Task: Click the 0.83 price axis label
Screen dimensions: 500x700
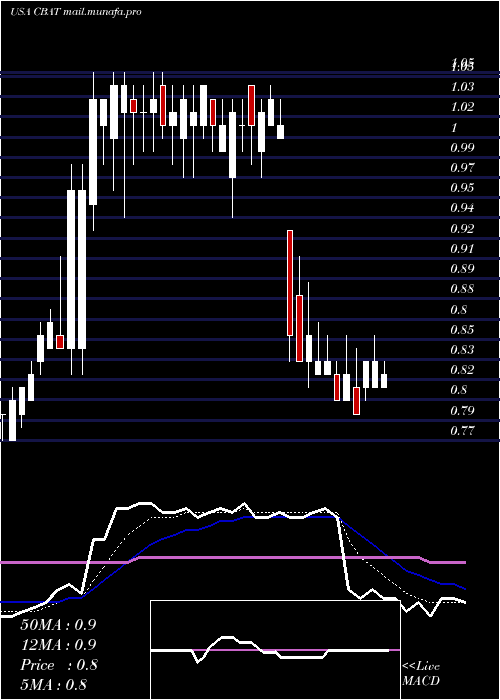Action: pyautogui.click(x=462, y=350)
